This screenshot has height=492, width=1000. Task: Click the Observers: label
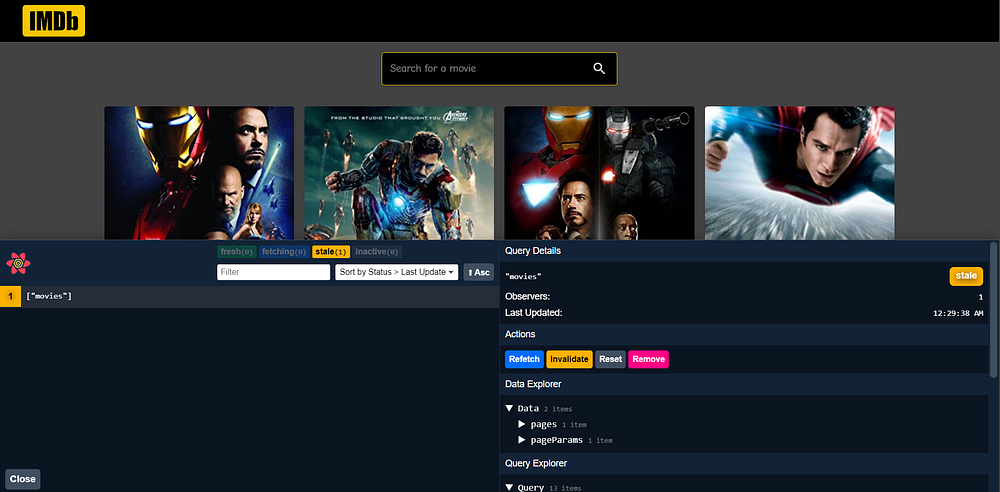[x=527, y=296]
